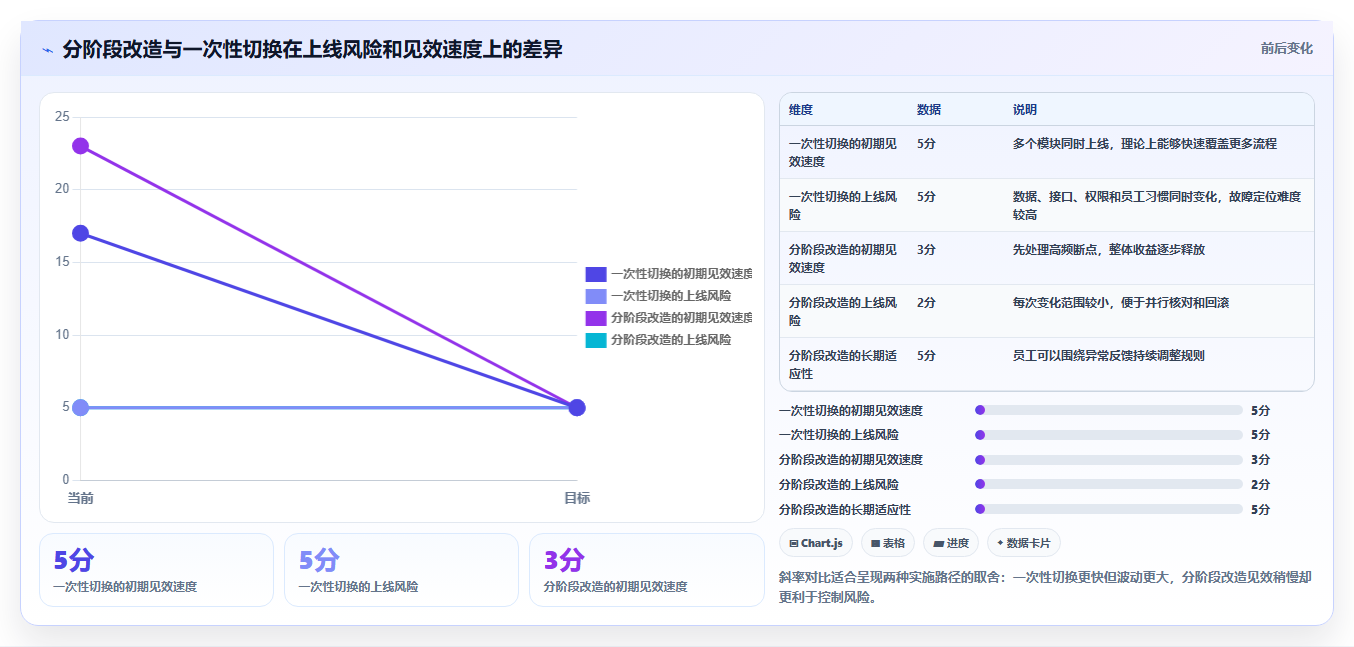Click table cell 分阶段改造的初期见效速度

pos(844,258)
